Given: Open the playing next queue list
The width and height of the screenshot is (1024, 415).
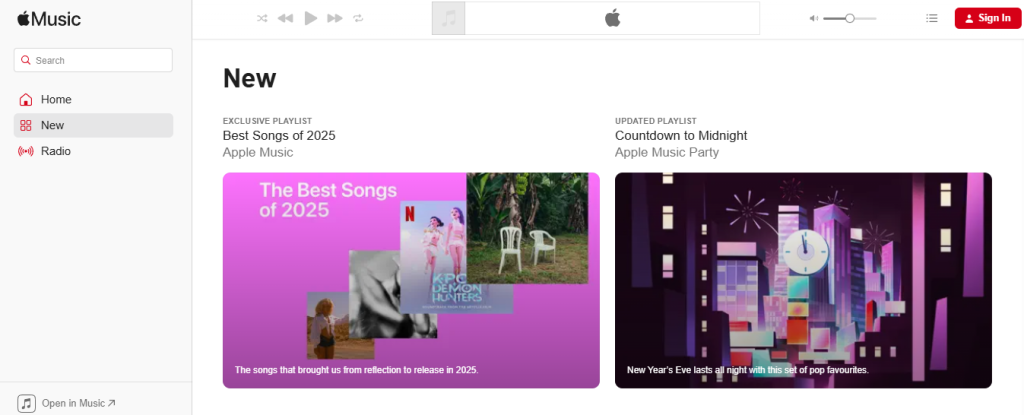Looking at the screenshot, I should pyautogui.click(x=932, y=18).
